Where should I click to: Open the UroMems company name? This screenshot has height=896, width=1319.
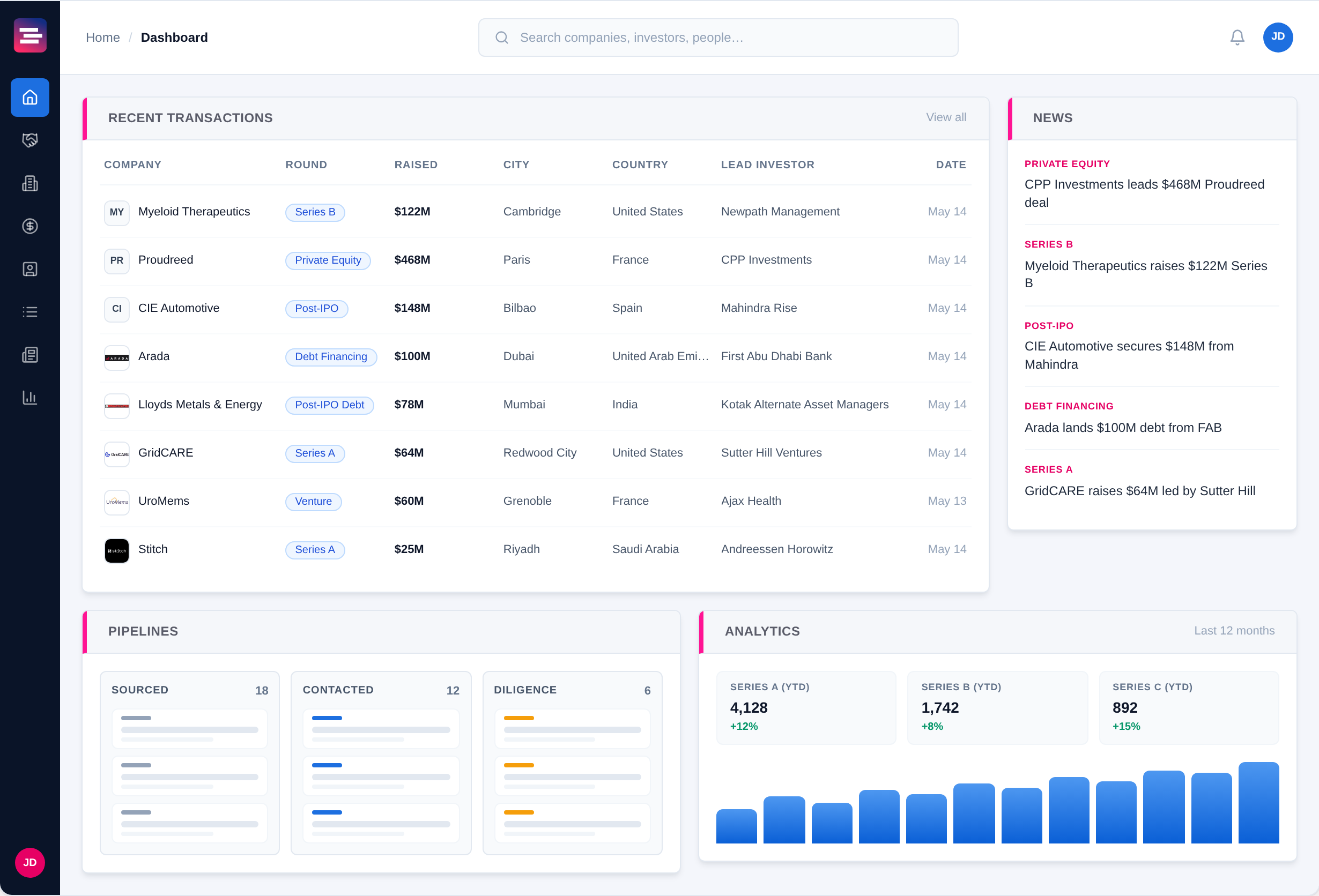tap(164, 501)
